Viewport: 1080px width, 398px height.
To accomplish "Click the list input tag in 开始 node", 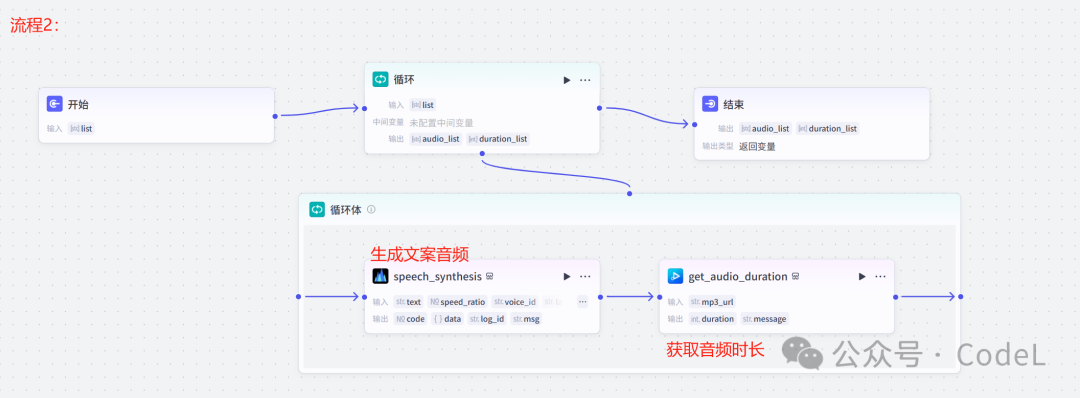I will (x=81, y=128).
